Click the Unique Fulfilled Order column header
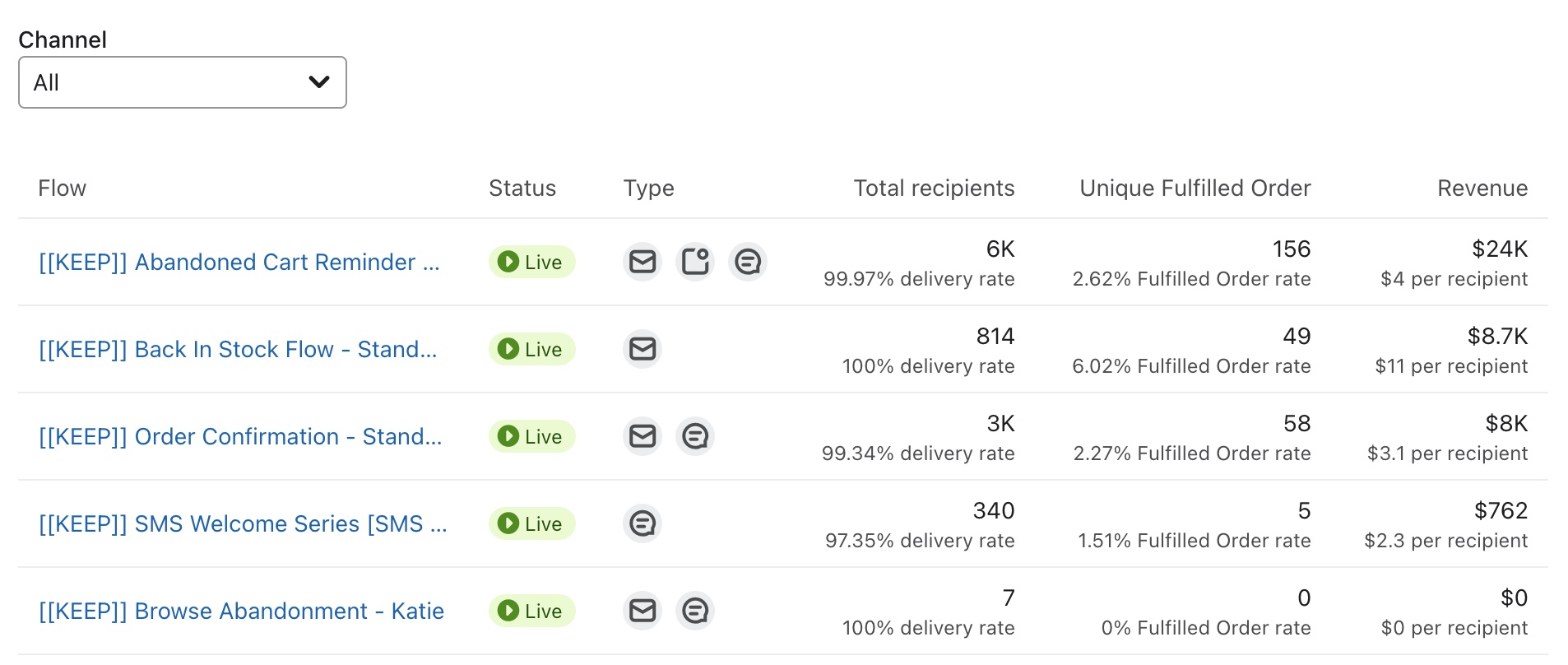 tap(1195, 188)
